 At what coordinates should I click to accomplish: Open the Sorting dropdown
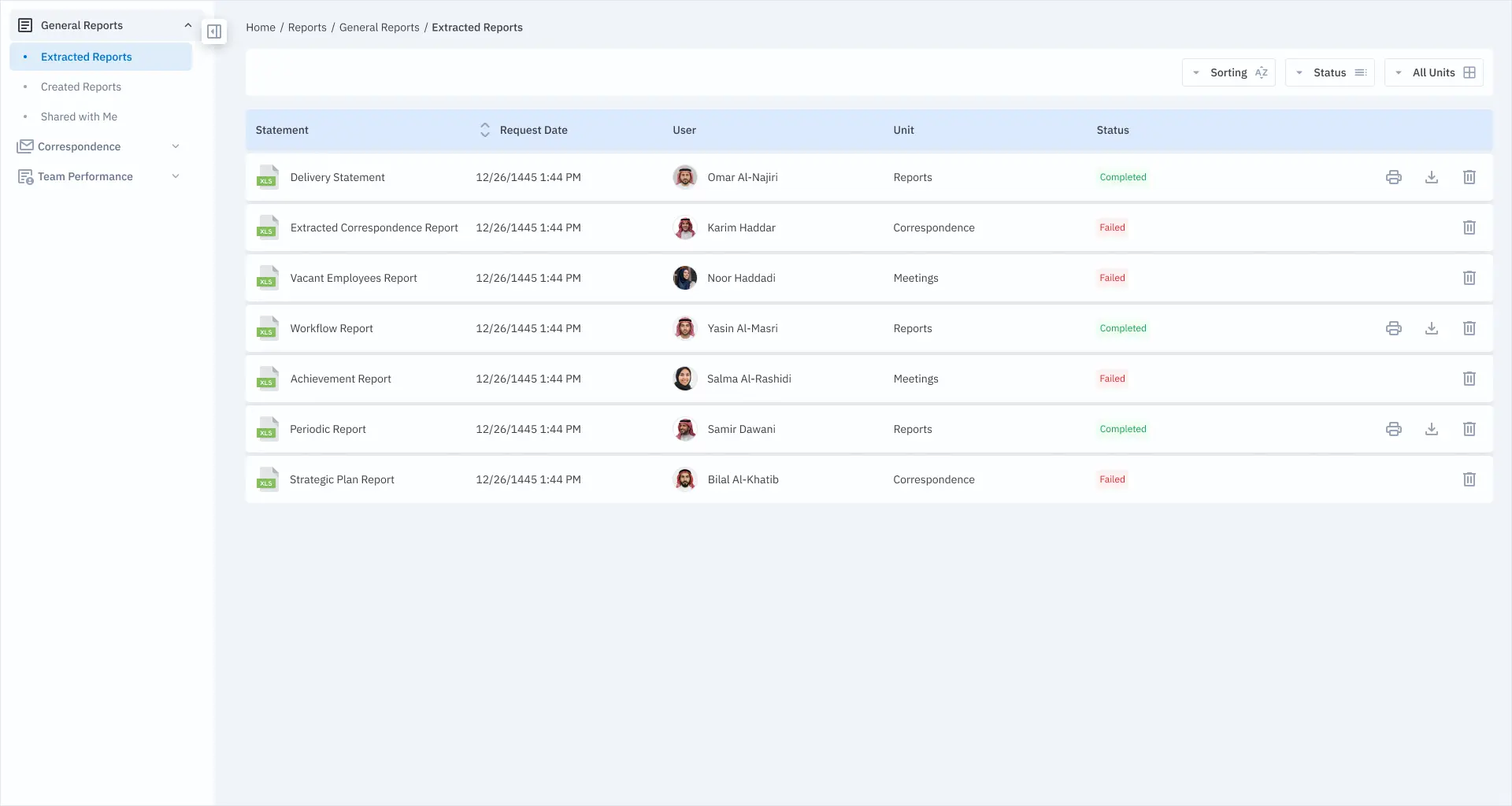click(x=1228, y=72)
